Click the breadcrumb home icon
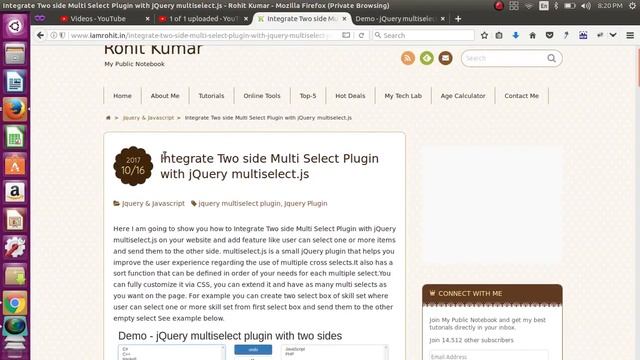This screenshot has width=640, height=360. 108,118
